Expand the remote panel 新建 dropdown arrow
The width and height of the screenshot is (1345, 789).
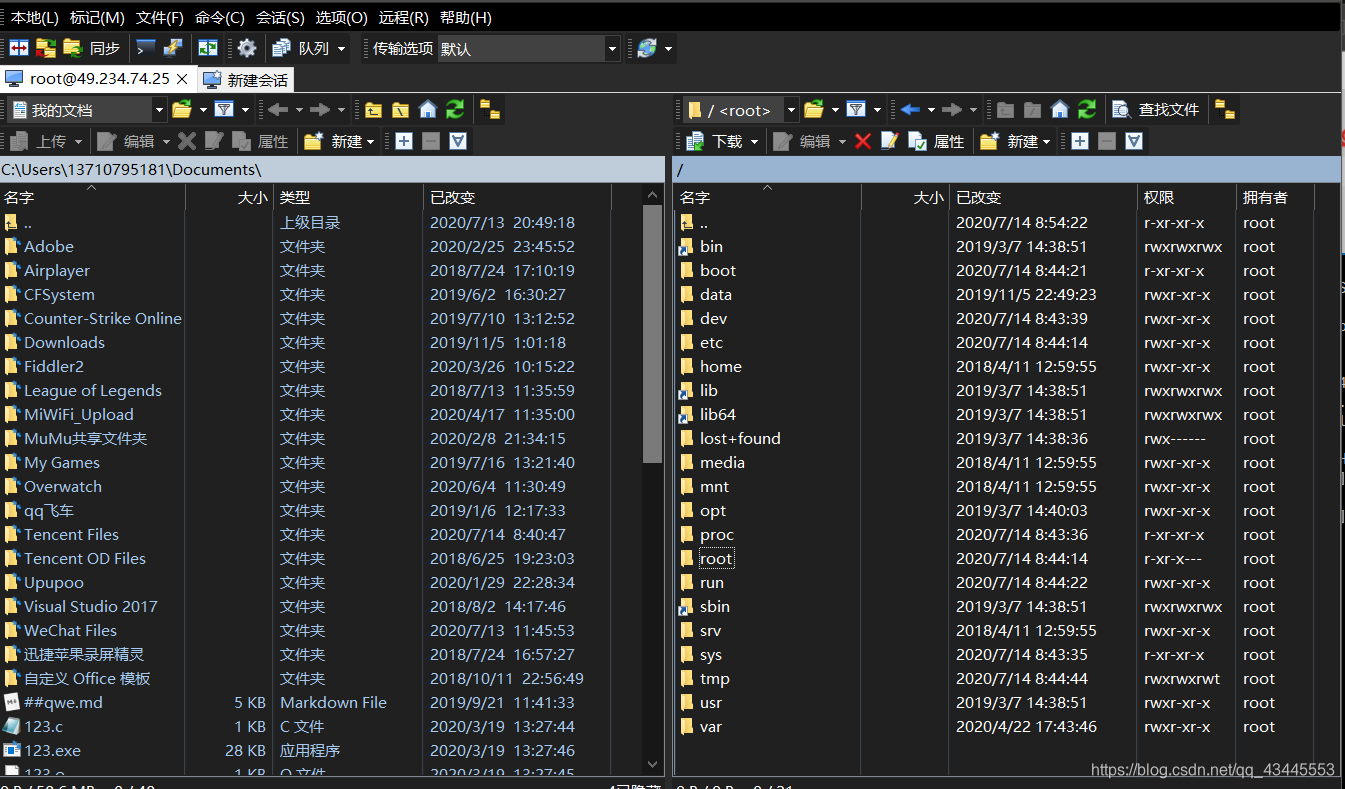click(1047, 142)
